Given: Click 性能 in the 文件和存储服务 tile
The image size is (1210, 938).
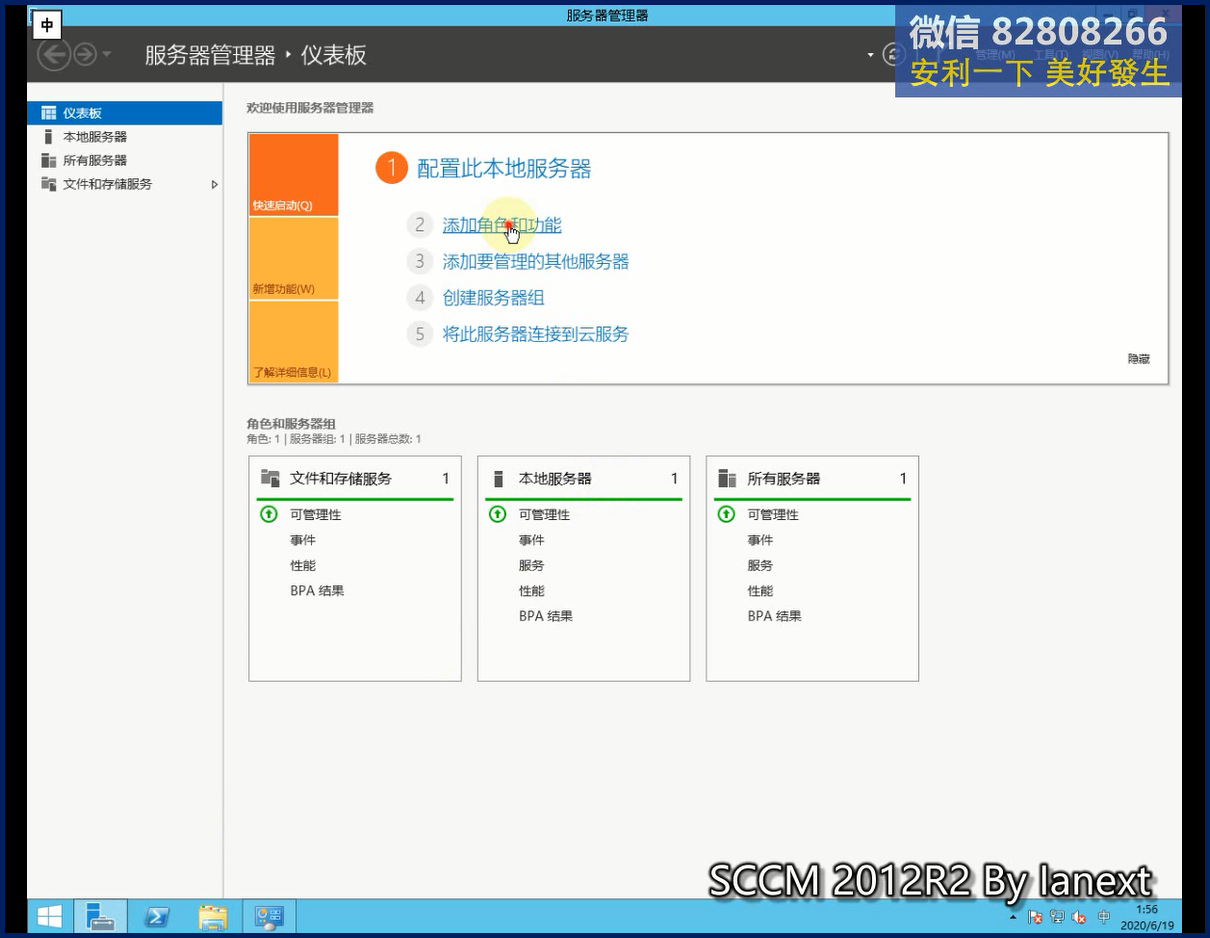Looking at the screenshot, I should click(x=303, y=565).
